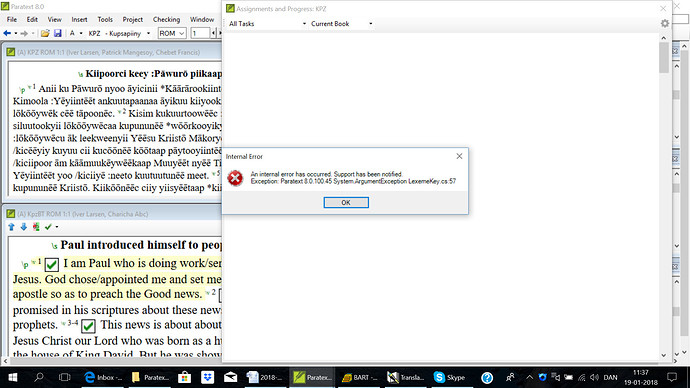Open the Insert menu
Image resolution: width=690 pixels, height=388 pixels.
click(79, 19)
